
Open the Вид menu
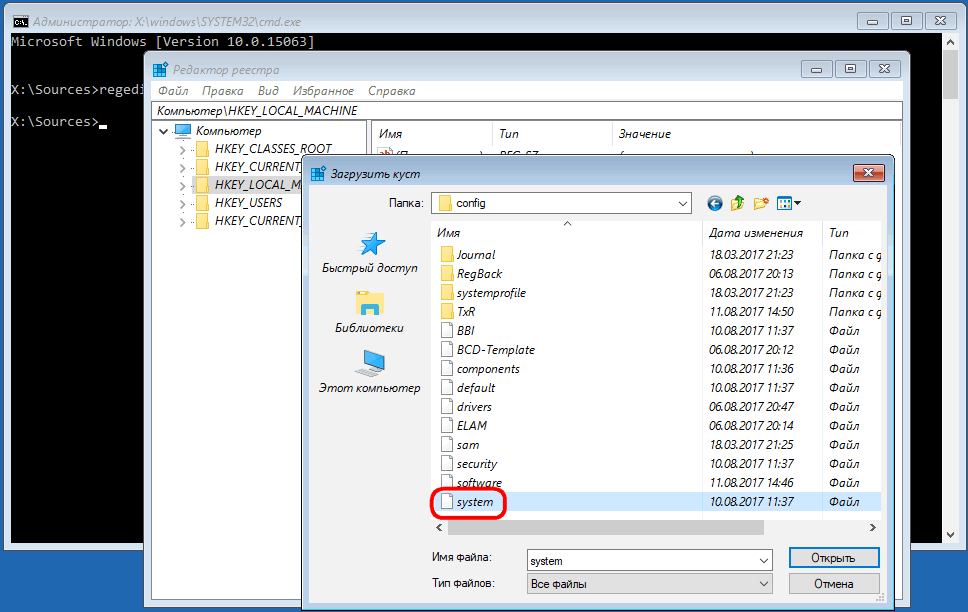[x=268, y=91]
